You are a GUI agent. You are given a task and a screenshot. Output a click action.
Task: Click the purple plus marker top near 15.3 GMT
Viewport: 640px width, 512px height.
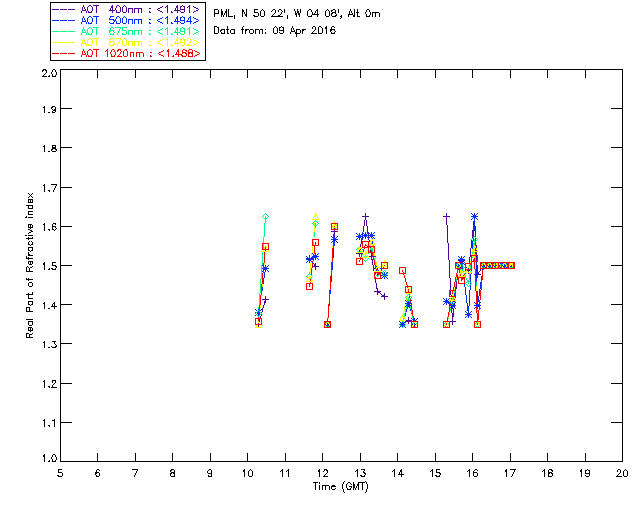[x=447, y=216]
